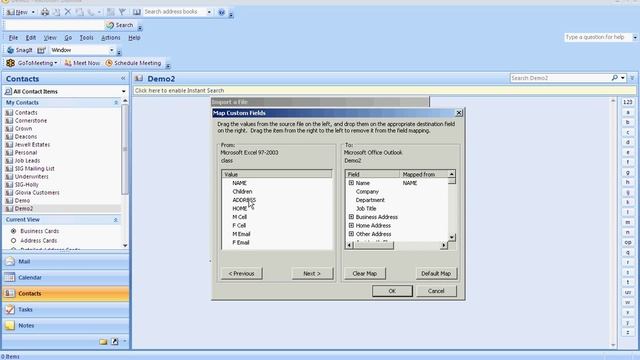Click OK in Map Custom Fields dialog
The width and height of the screenshot is (640, 360).
point(392,291)
